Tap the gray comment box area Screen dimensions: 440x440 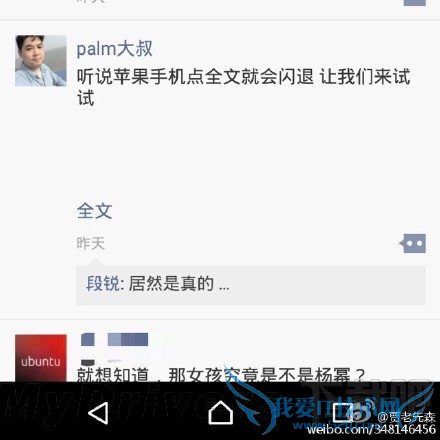[x=251, y=285]
